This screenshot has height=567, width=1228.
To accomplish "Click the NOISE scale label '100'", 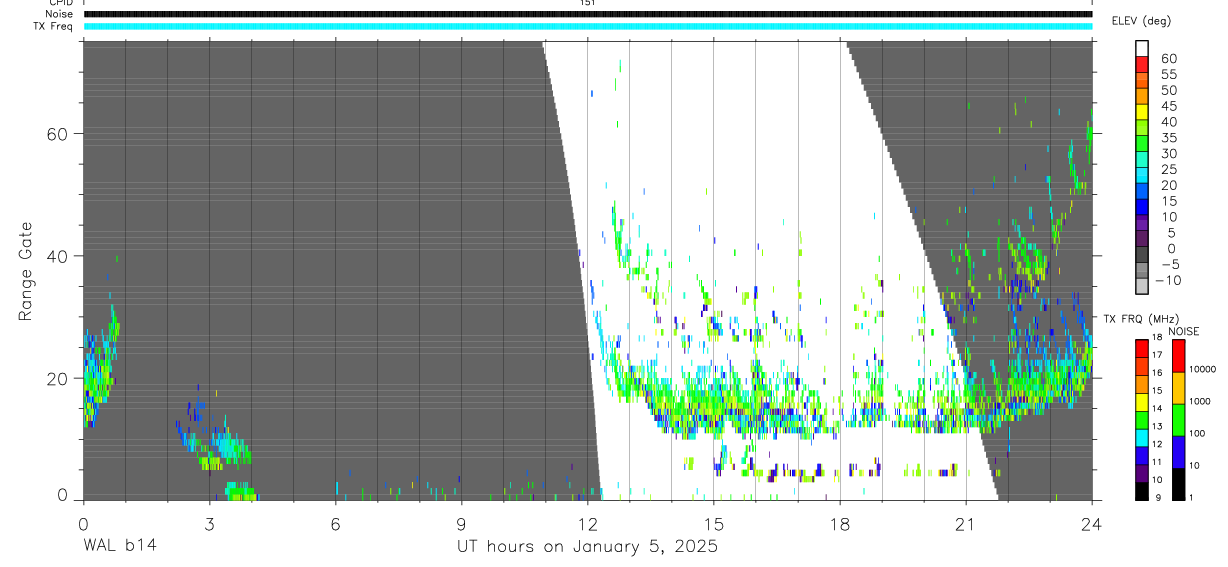I will pos(1198,434).
